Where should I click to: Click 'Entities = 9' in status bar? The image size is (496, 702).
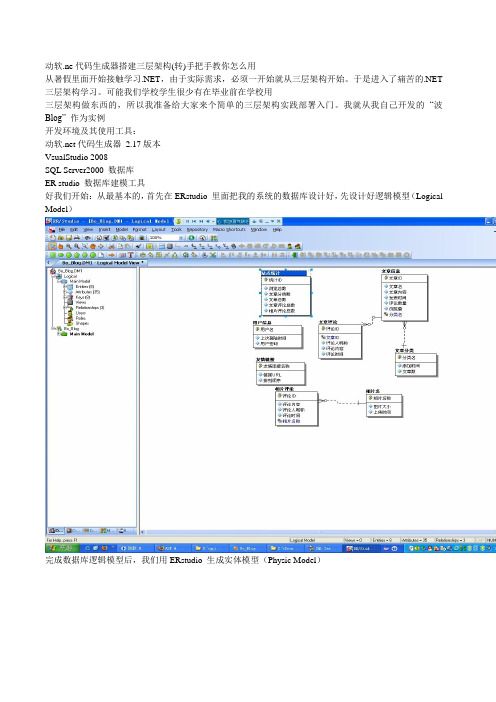click(381, 540)
